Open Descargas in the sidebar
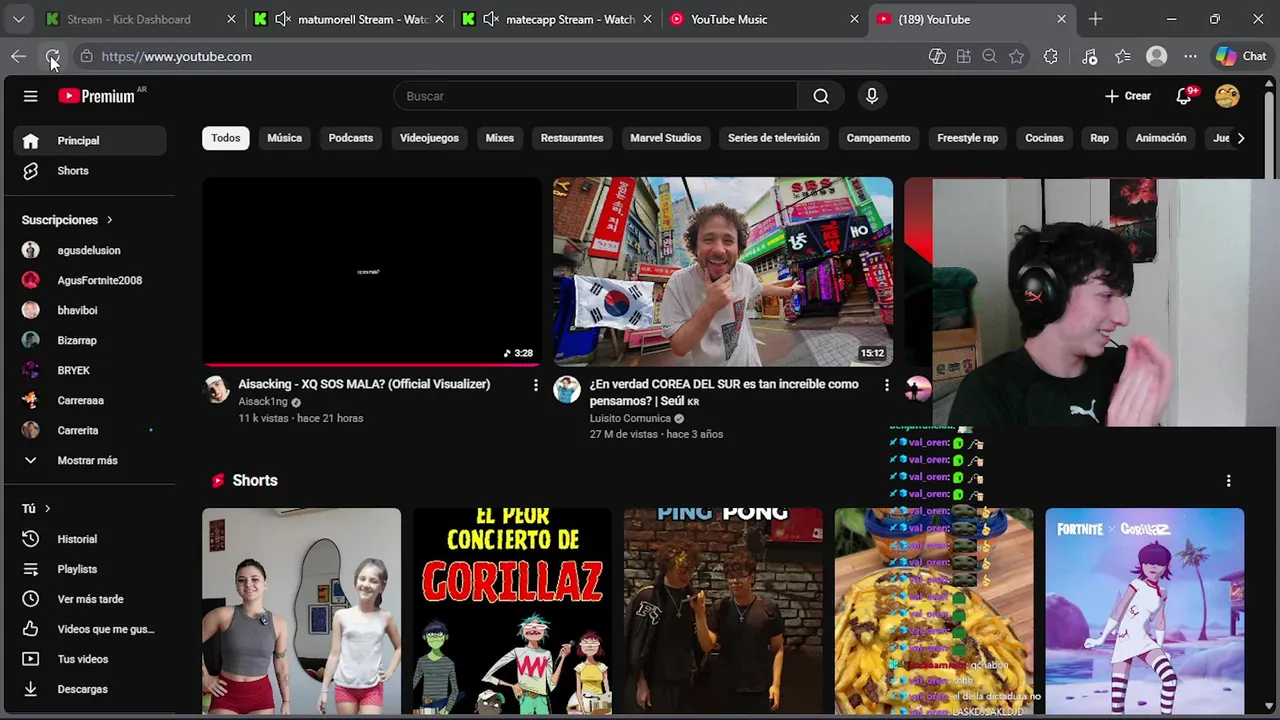Screen dimensions: 1280x720 coord(88,689)
